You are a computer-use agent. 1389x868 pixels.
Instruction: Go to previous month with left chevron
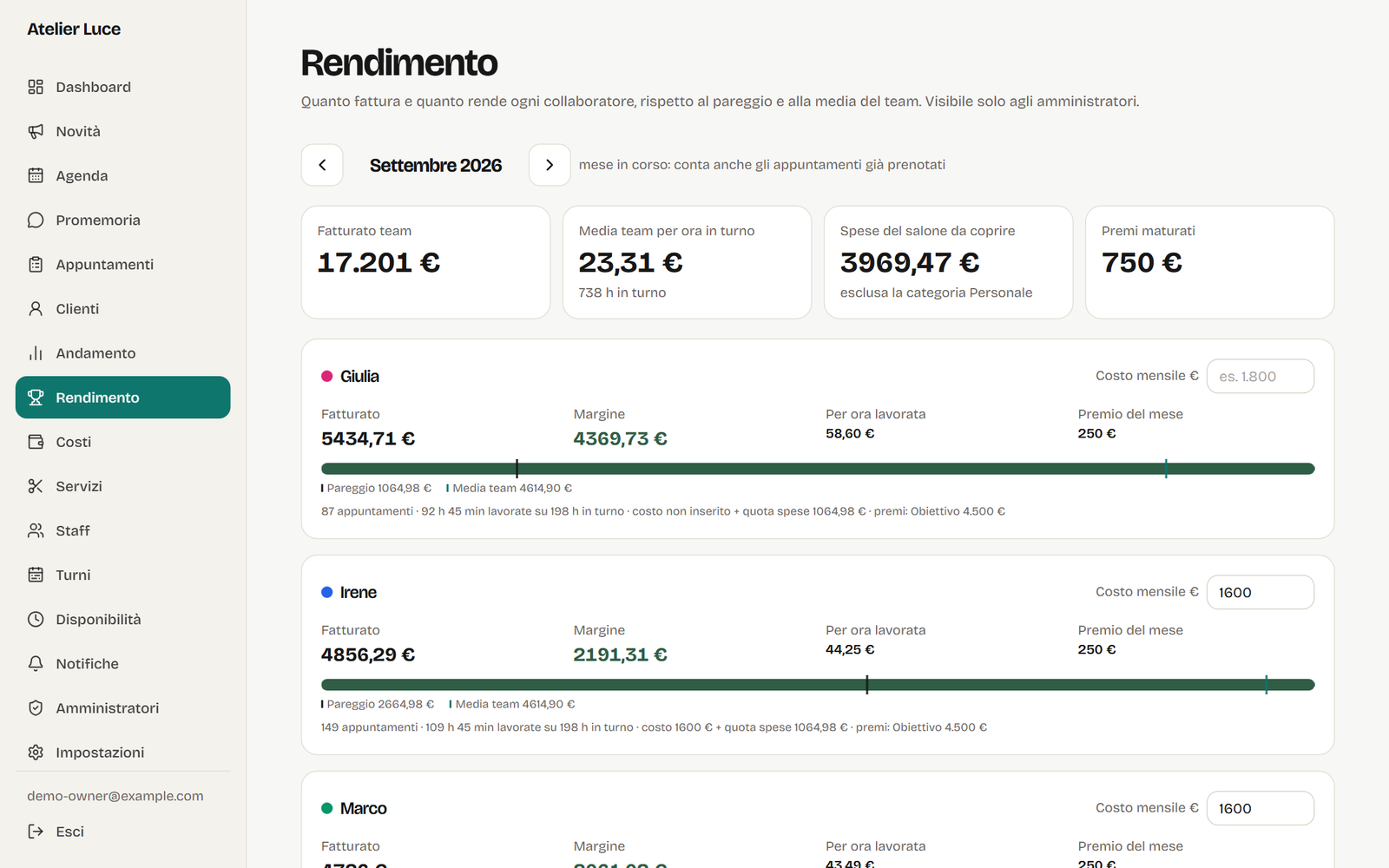pyautogui.click(x=322, y=165)
